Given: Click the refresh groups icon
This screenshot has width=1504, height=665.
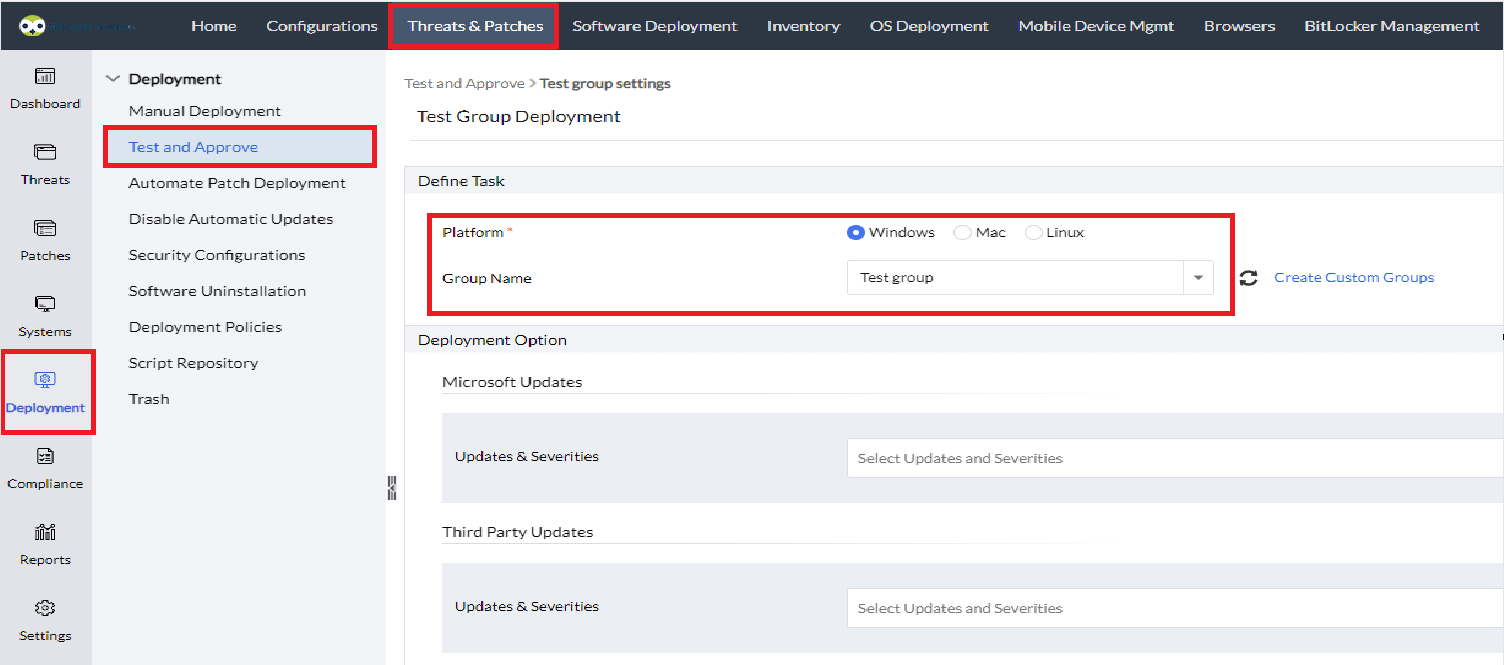Looking at the screenshot, I should 1248,278.
